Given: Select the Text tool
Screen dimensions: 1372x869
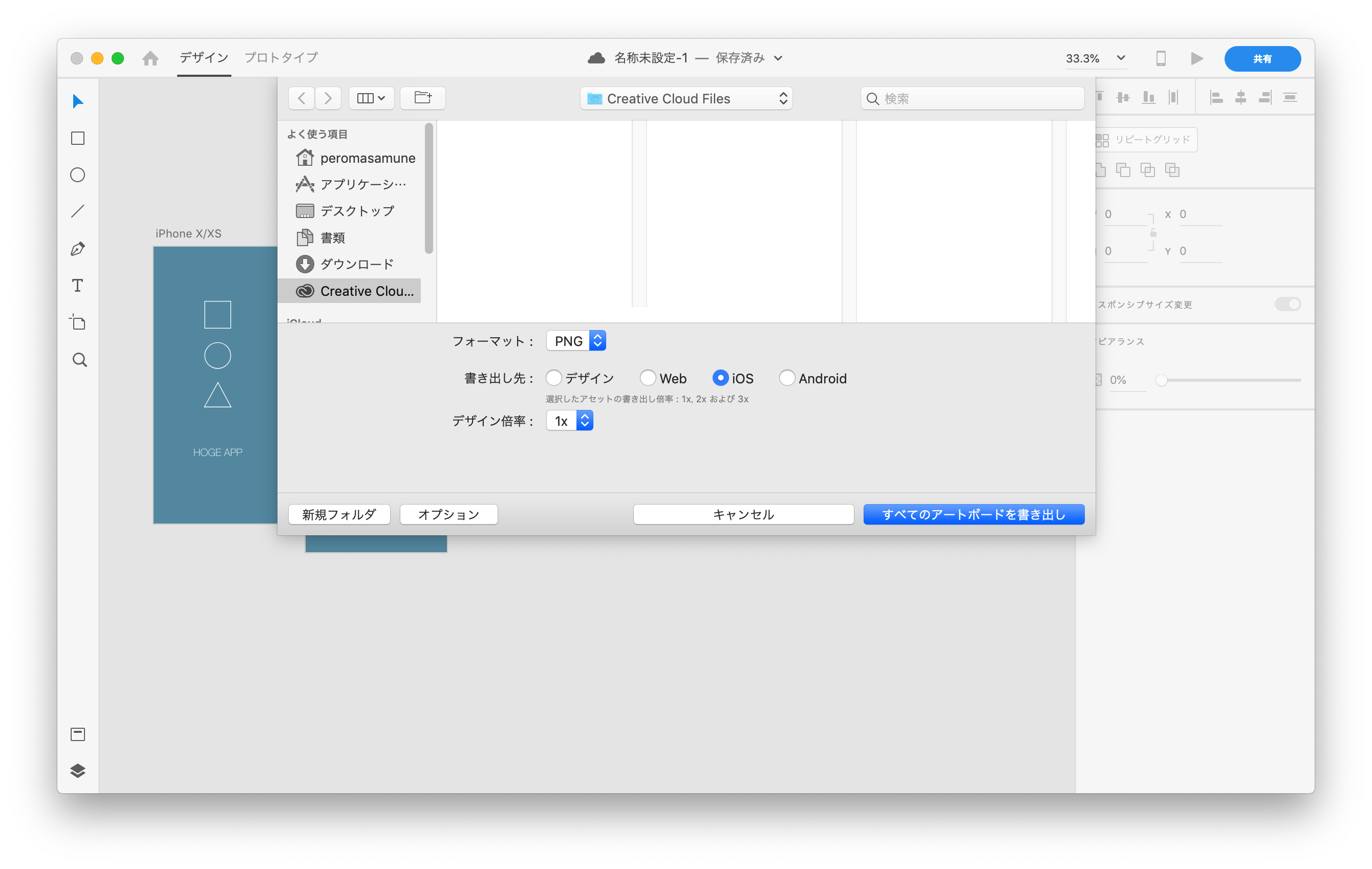Looking at the screenshot, I should point(77,285).
